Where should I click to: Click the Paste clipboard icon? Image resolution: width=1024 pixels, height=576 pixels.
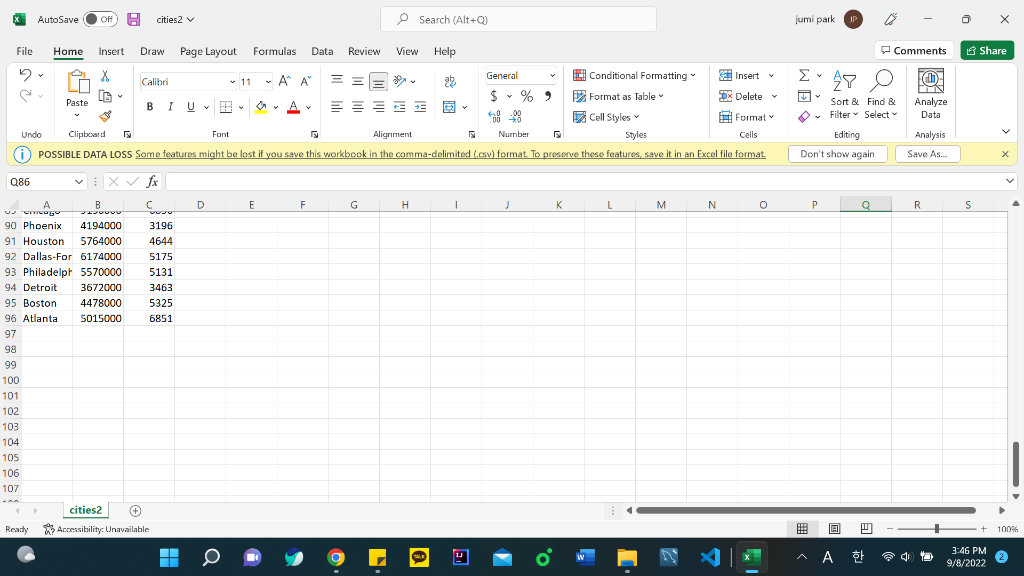pyautogui.click(x=77, y=84)
